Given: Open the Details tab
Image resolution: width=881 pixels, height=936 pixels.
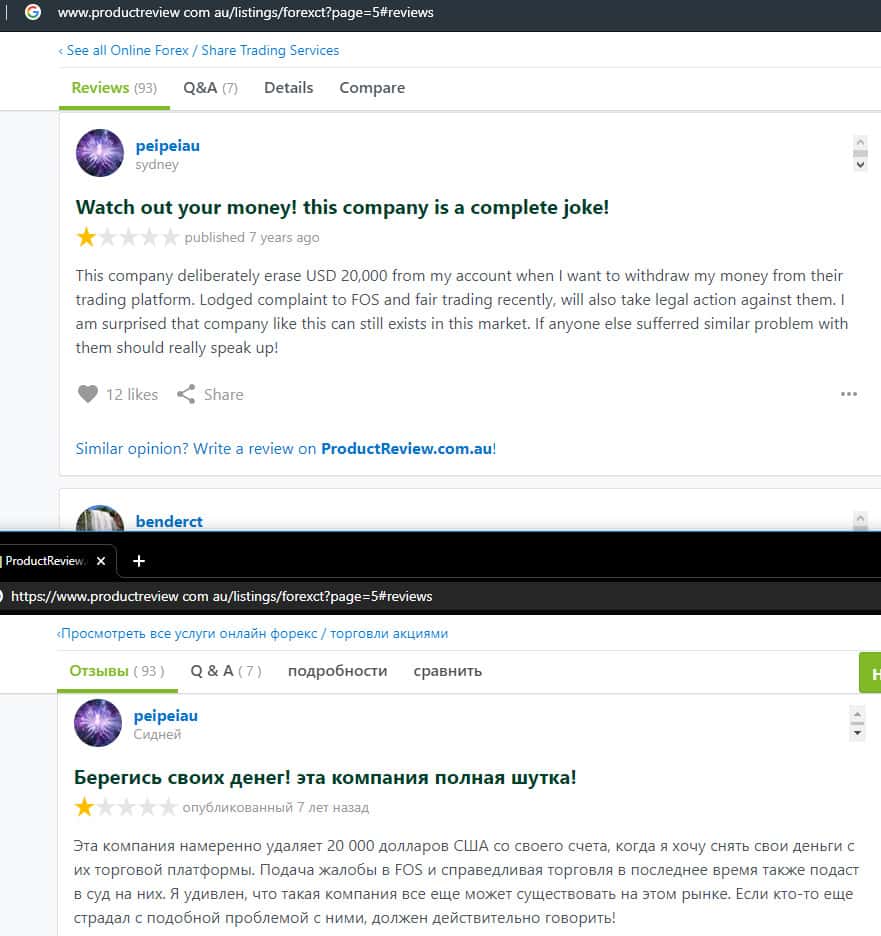Looking at the screenshot, I should coord(288,88).
